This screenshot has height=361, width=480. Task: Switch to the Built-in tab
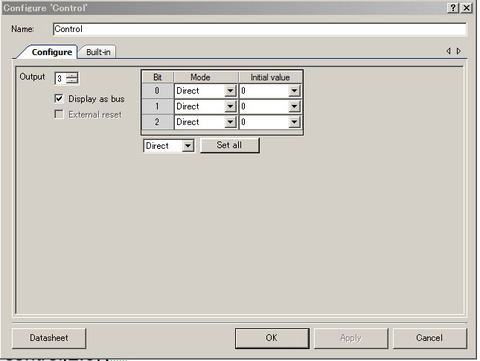(98, 52)
